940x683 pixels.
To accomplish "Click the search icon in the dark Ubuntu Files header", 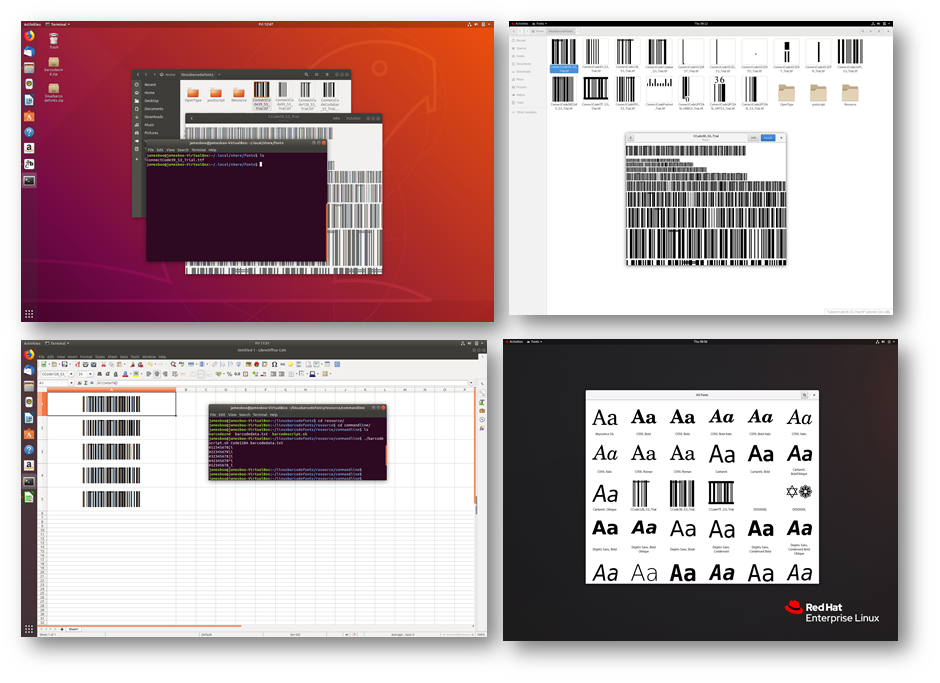I will [x=306, y=74].
